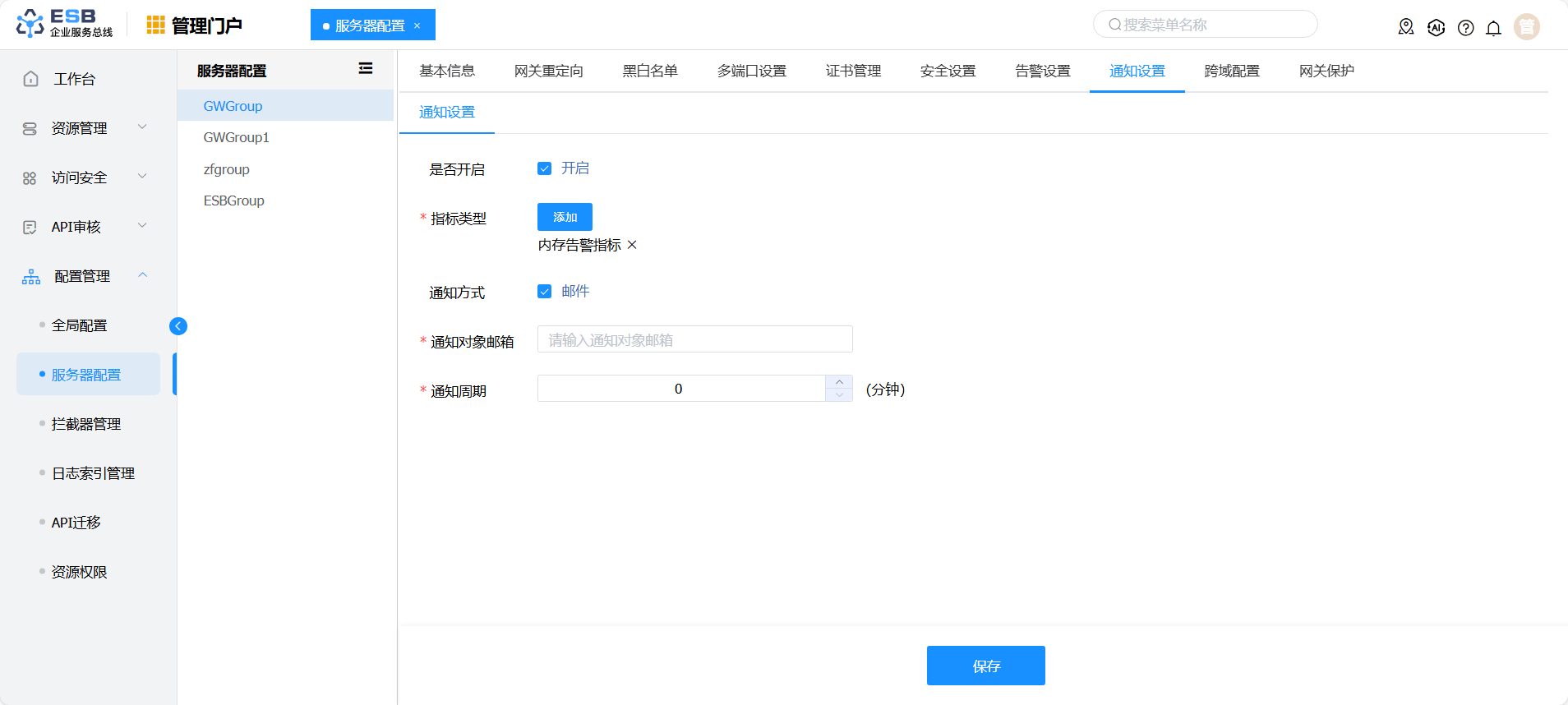Click the user avatar icon

1526,27
